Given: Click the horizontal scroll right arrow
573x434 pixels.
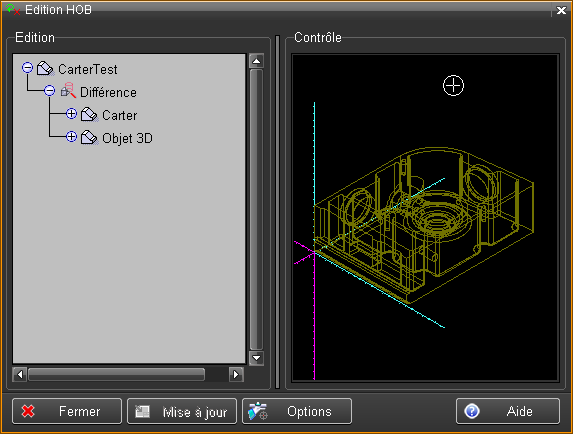Looking at the screenshot, I should pyautogui.click(x=236, y=374).
